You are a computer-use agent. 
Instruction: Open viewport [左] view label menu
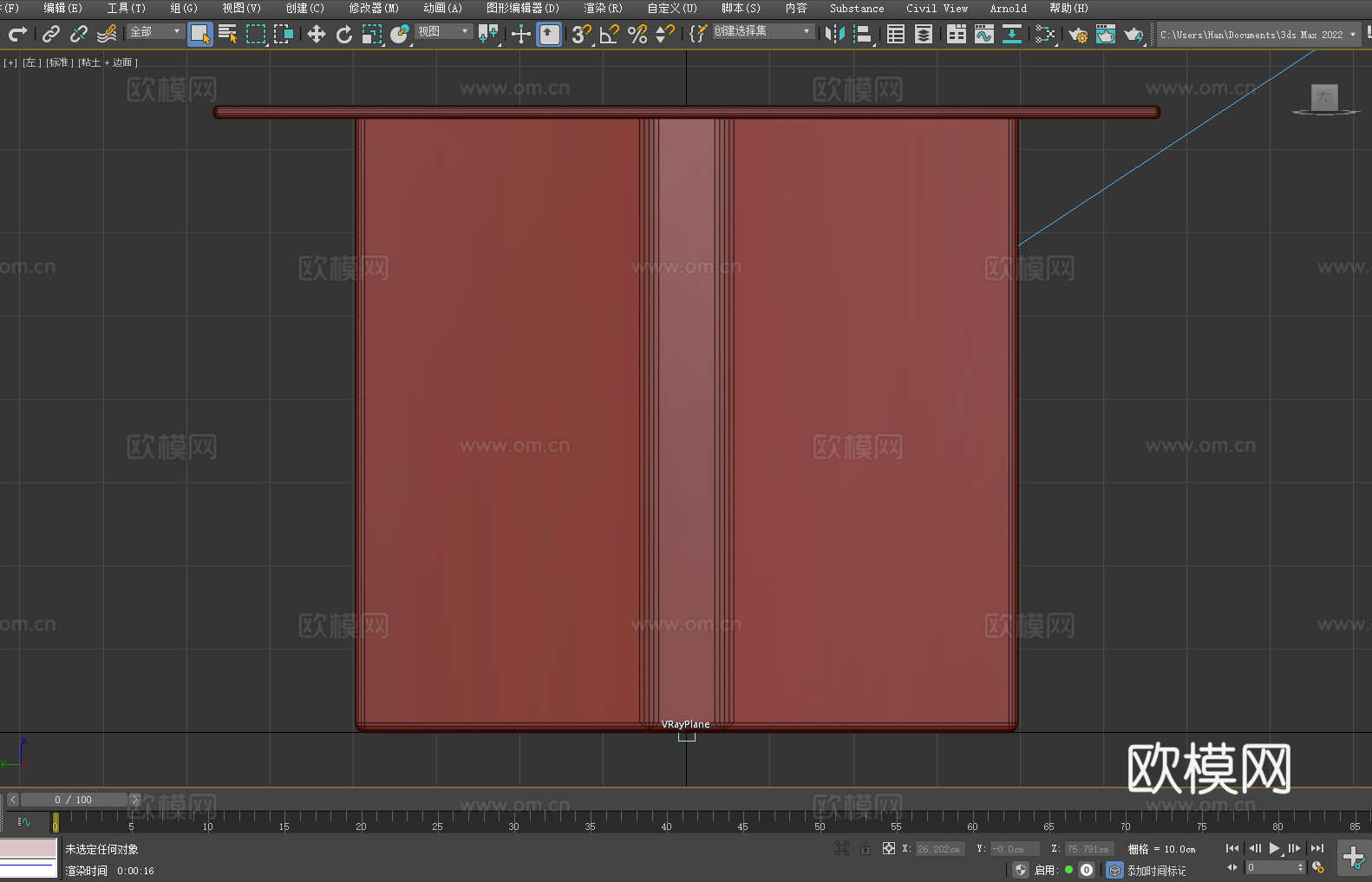(31, 62)
